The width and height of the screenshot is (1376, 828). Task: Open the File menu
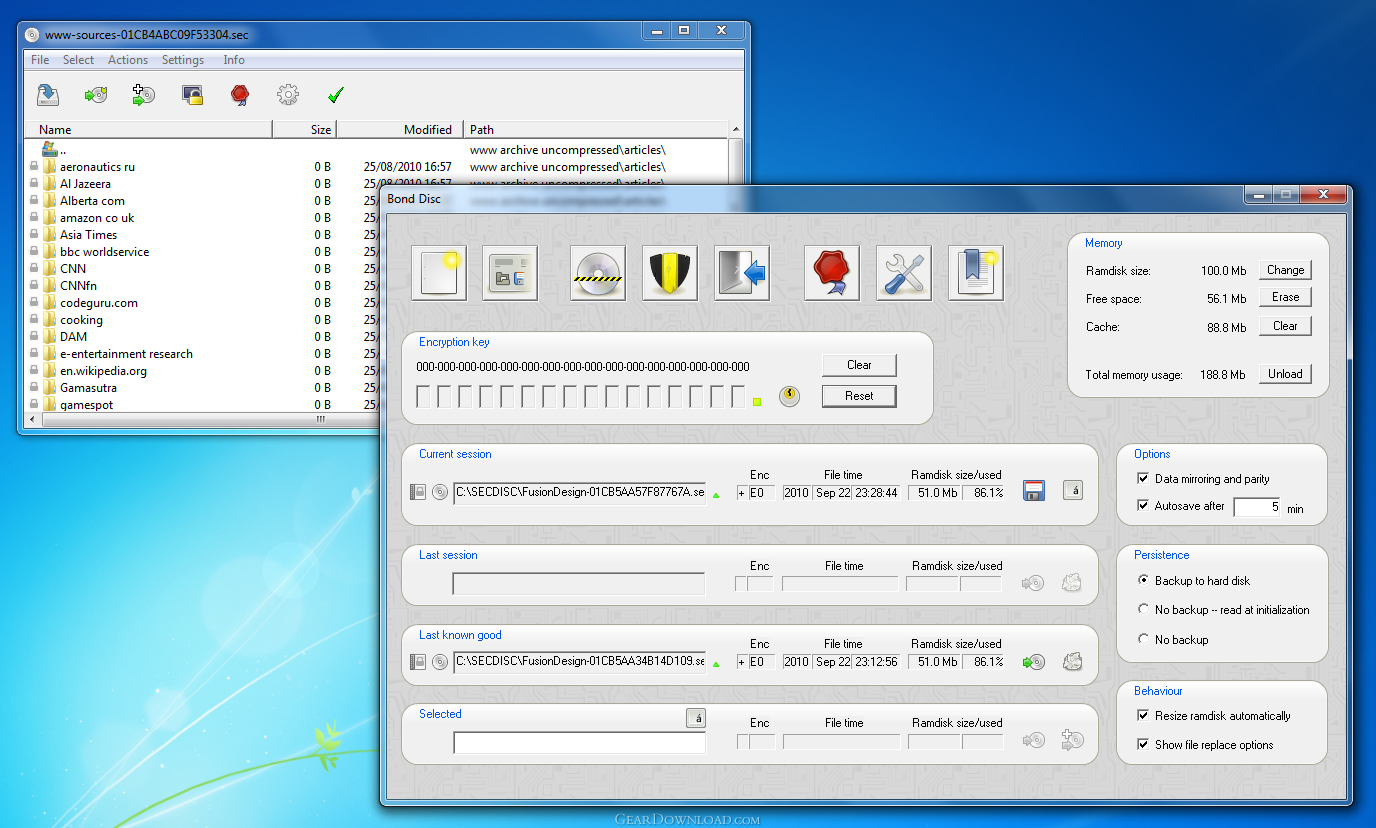pos(40,60)
